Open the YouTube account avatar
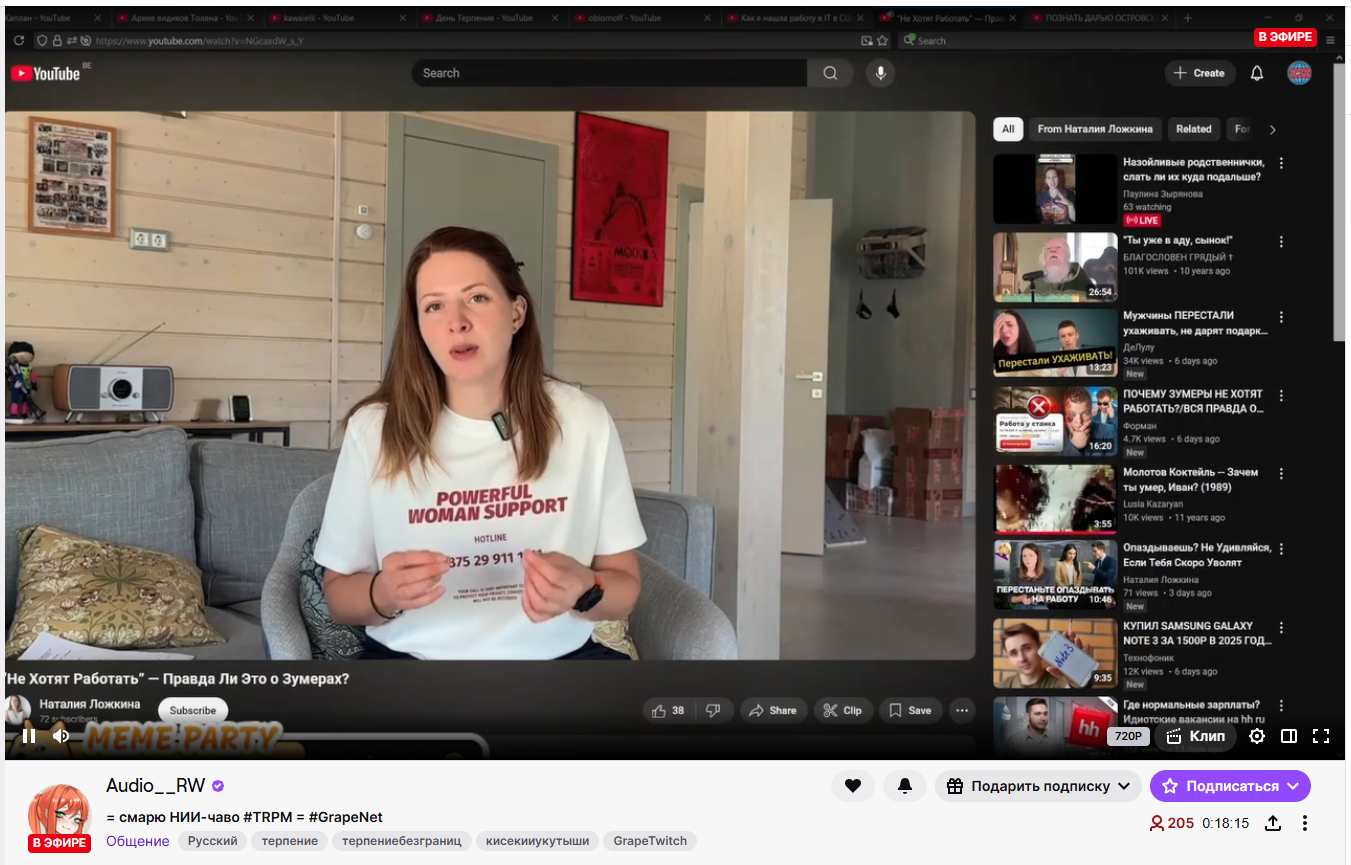This screenshot has width=1351, height=865. [x=1299, y=73]
